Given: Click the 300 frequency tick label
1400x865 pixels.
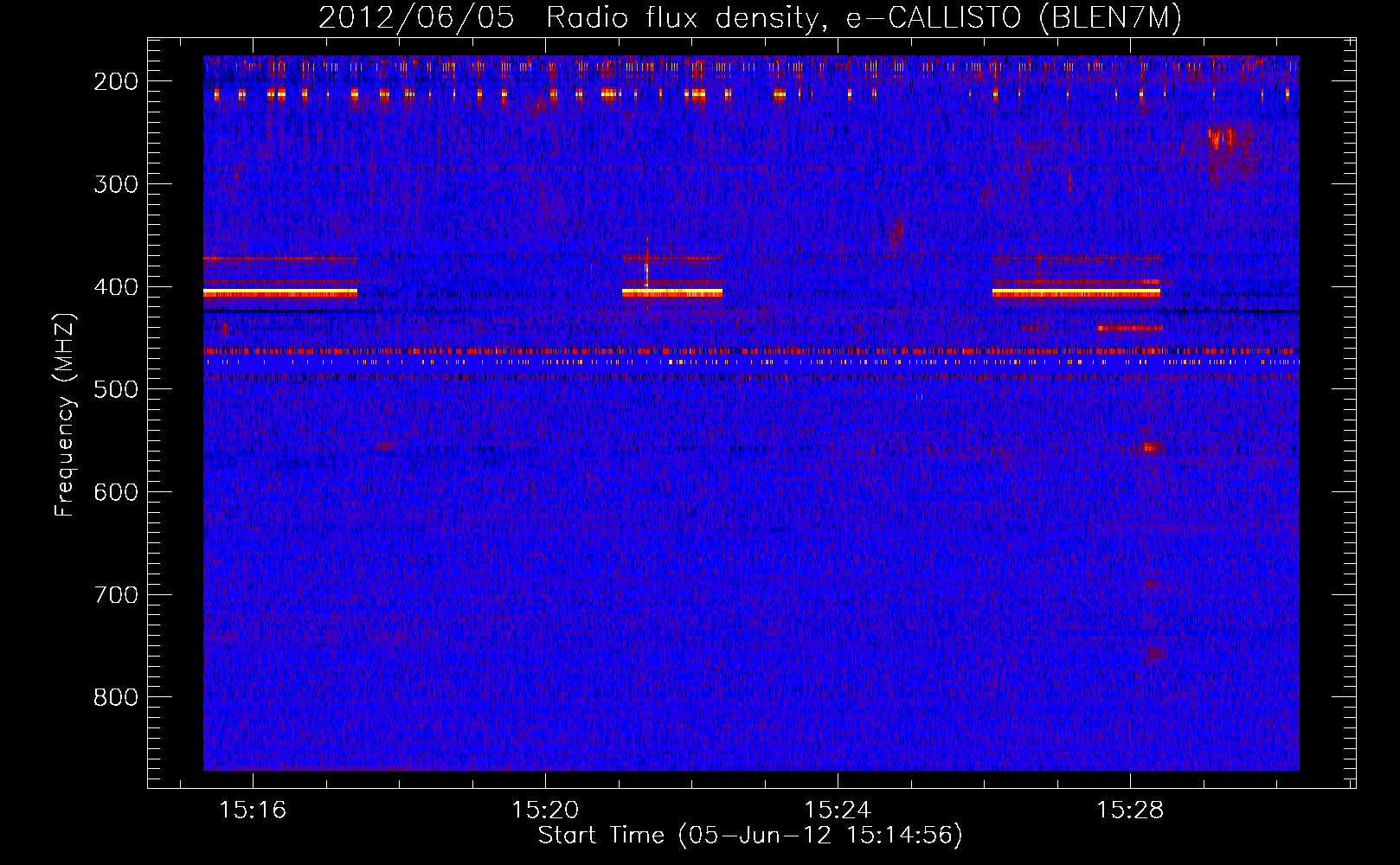Looking at the screenshot, I should tap(115, 184).
